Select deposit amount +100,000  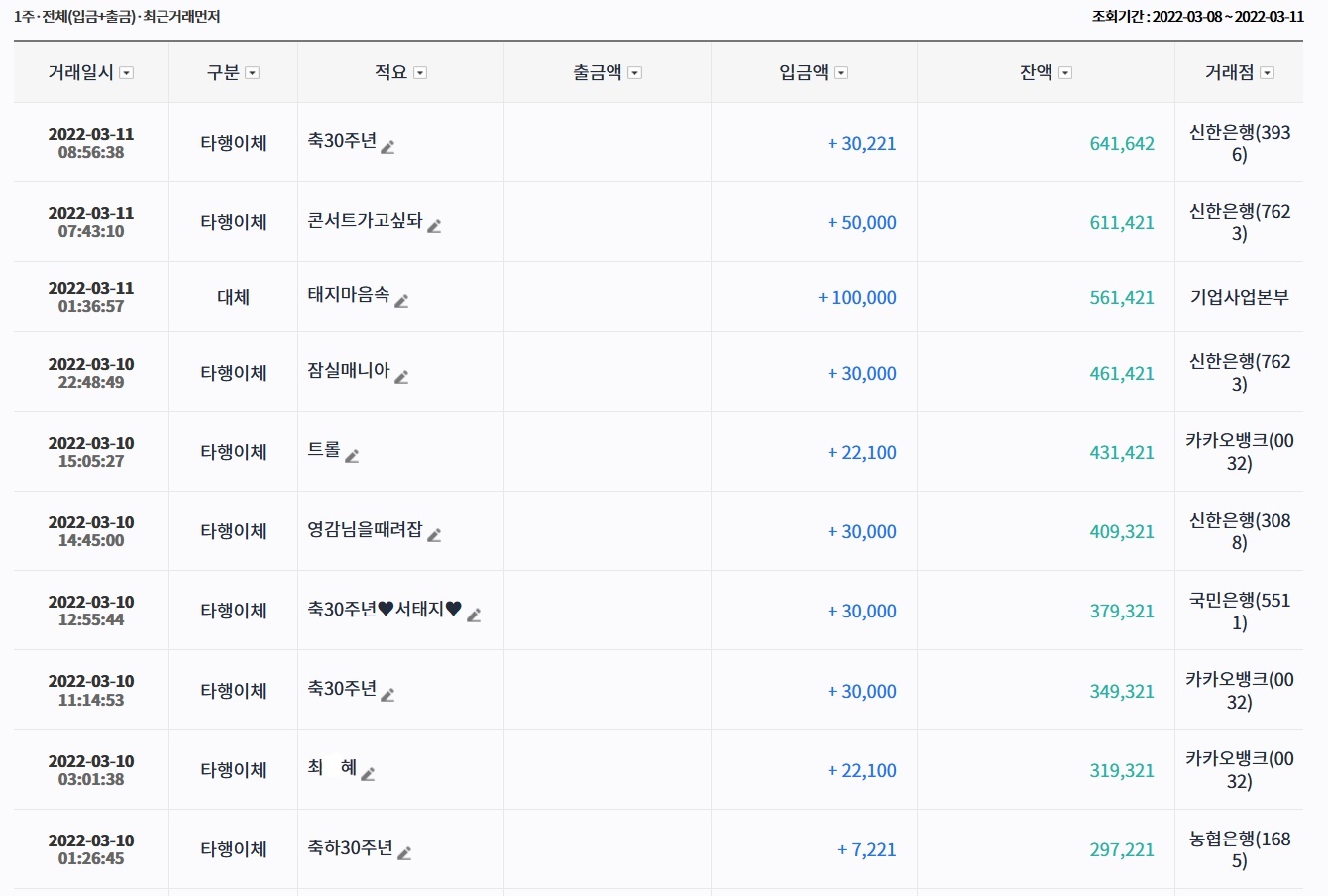pos(857,298)
